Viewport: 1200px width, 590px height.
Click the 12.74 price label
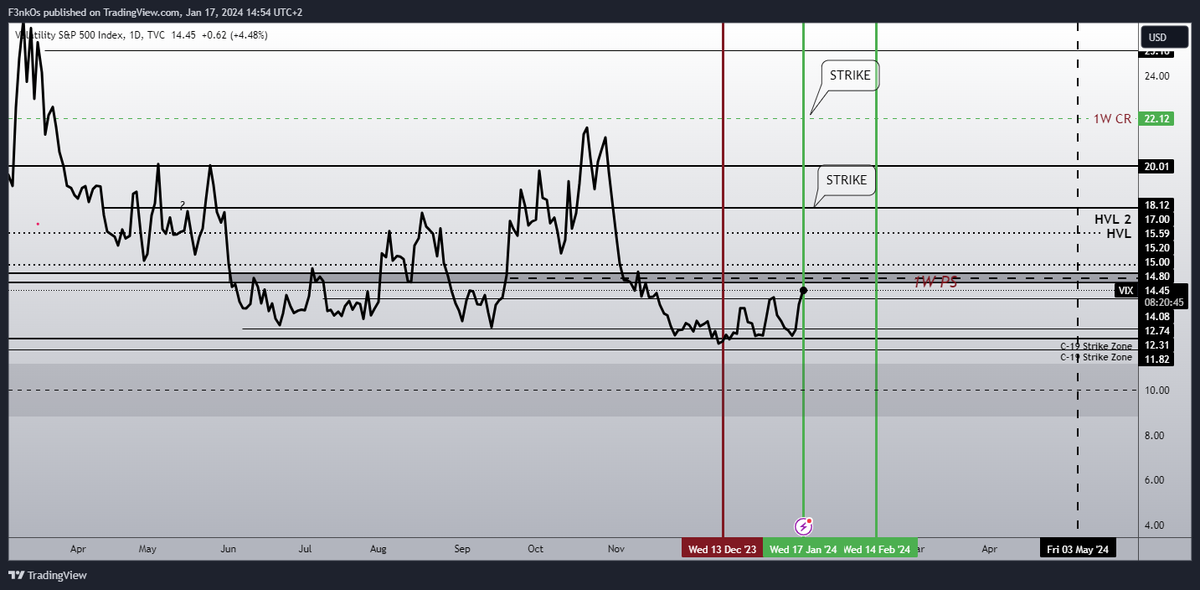coord(1158,331)
